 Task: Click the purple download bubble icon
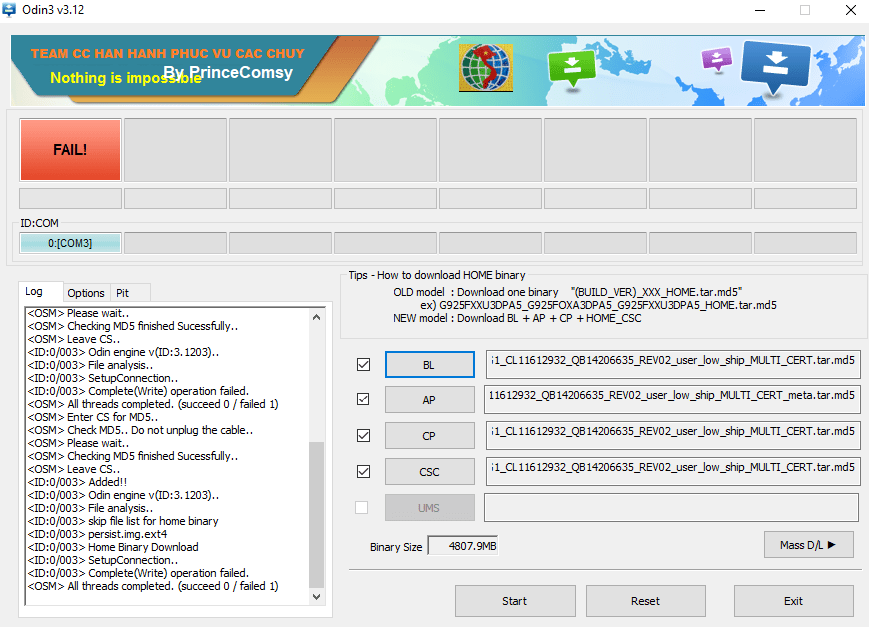pyautogui.click(x=716, y=58)
